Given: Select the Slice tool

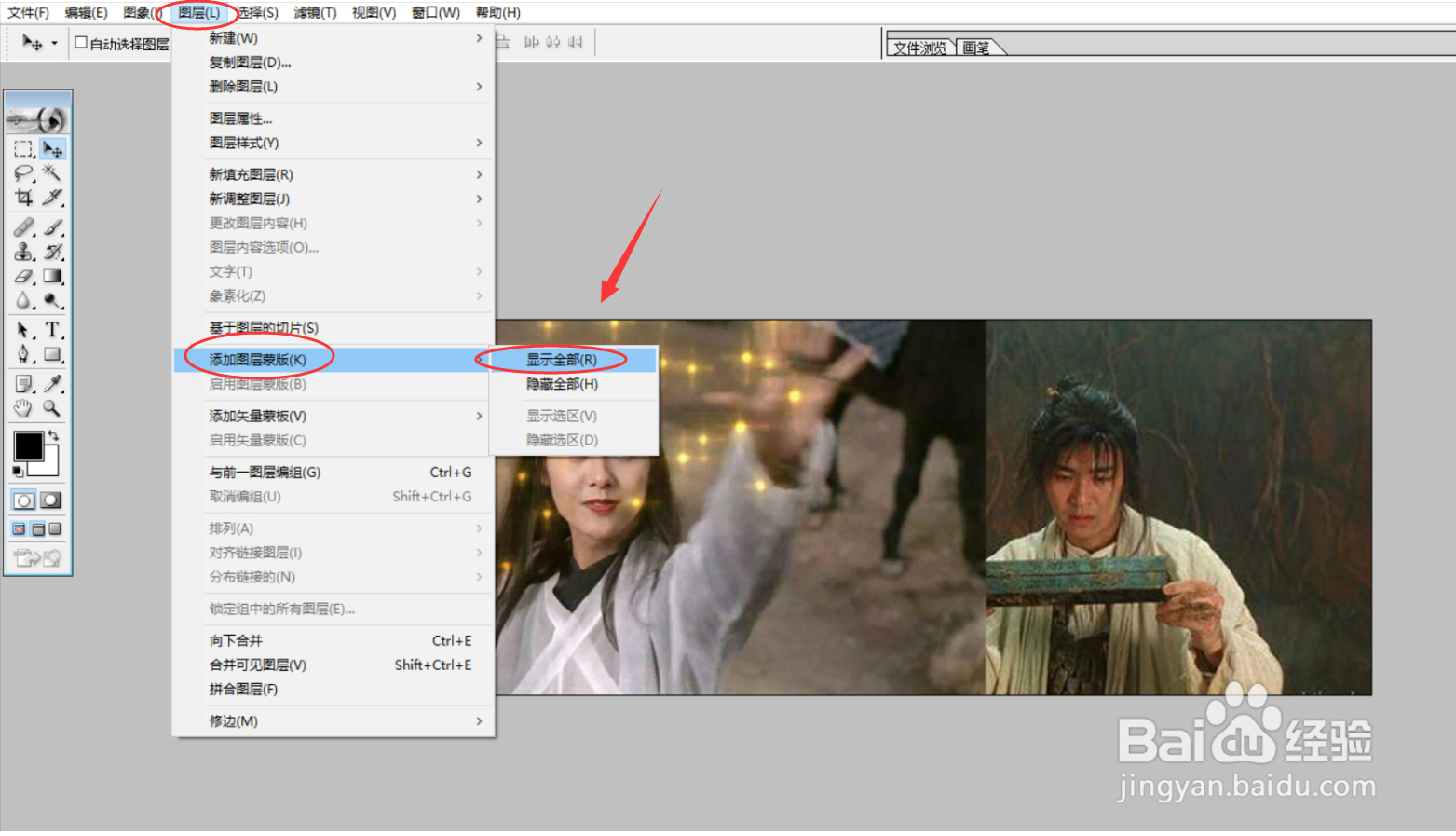Looking at the screenshot, I should click(52, 198).
